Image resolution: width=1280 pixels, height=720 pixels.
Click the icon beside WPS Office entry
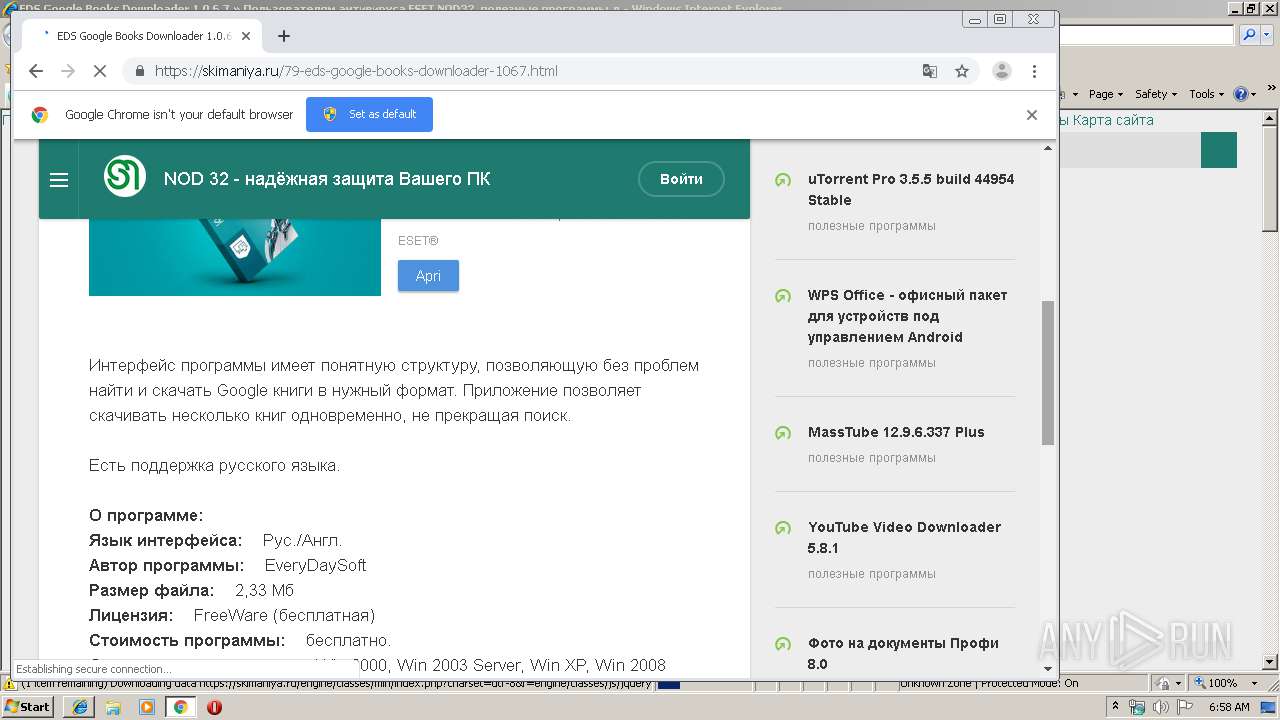[783, 296]
